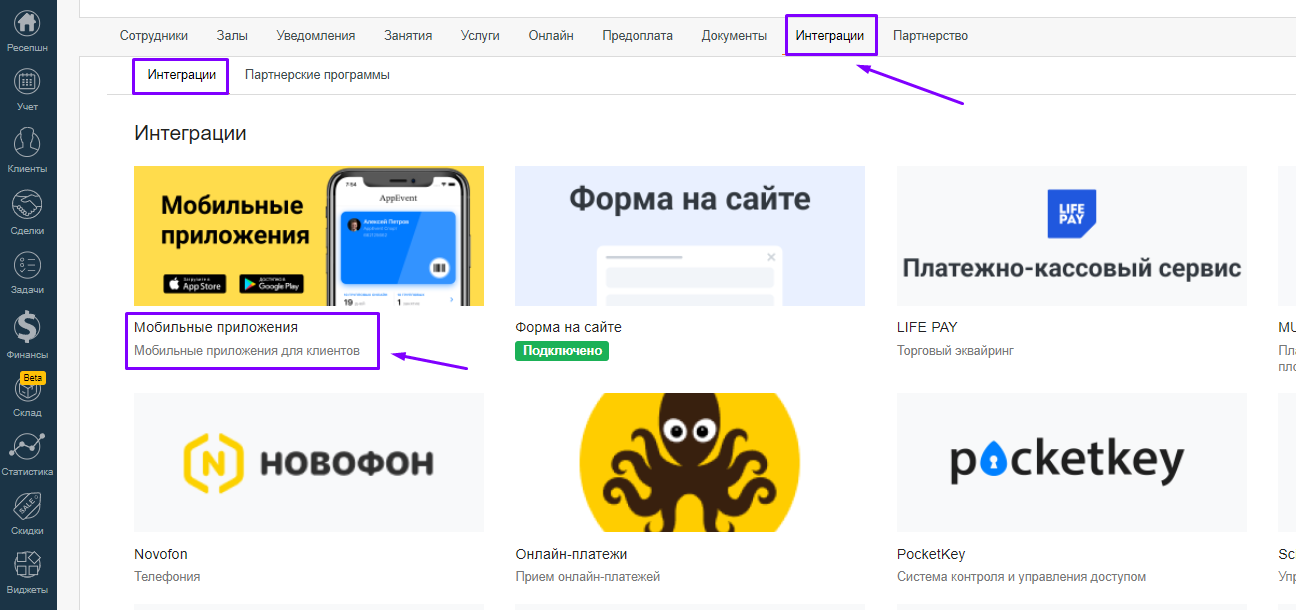1296x610 pixels.
Task: Switch to the Уведомления tab
Action: click(316, 35)
